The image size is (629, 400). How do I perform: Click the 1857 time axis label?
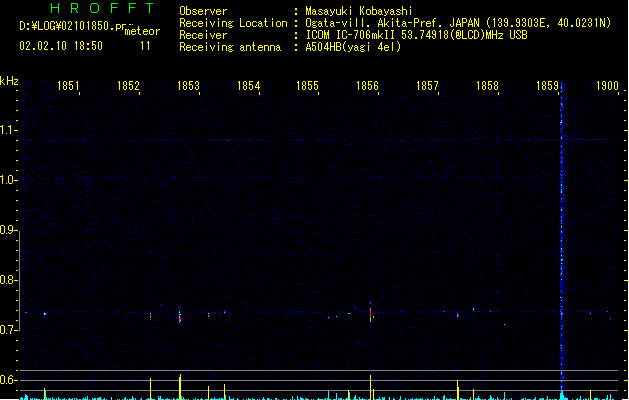(427, 85)
